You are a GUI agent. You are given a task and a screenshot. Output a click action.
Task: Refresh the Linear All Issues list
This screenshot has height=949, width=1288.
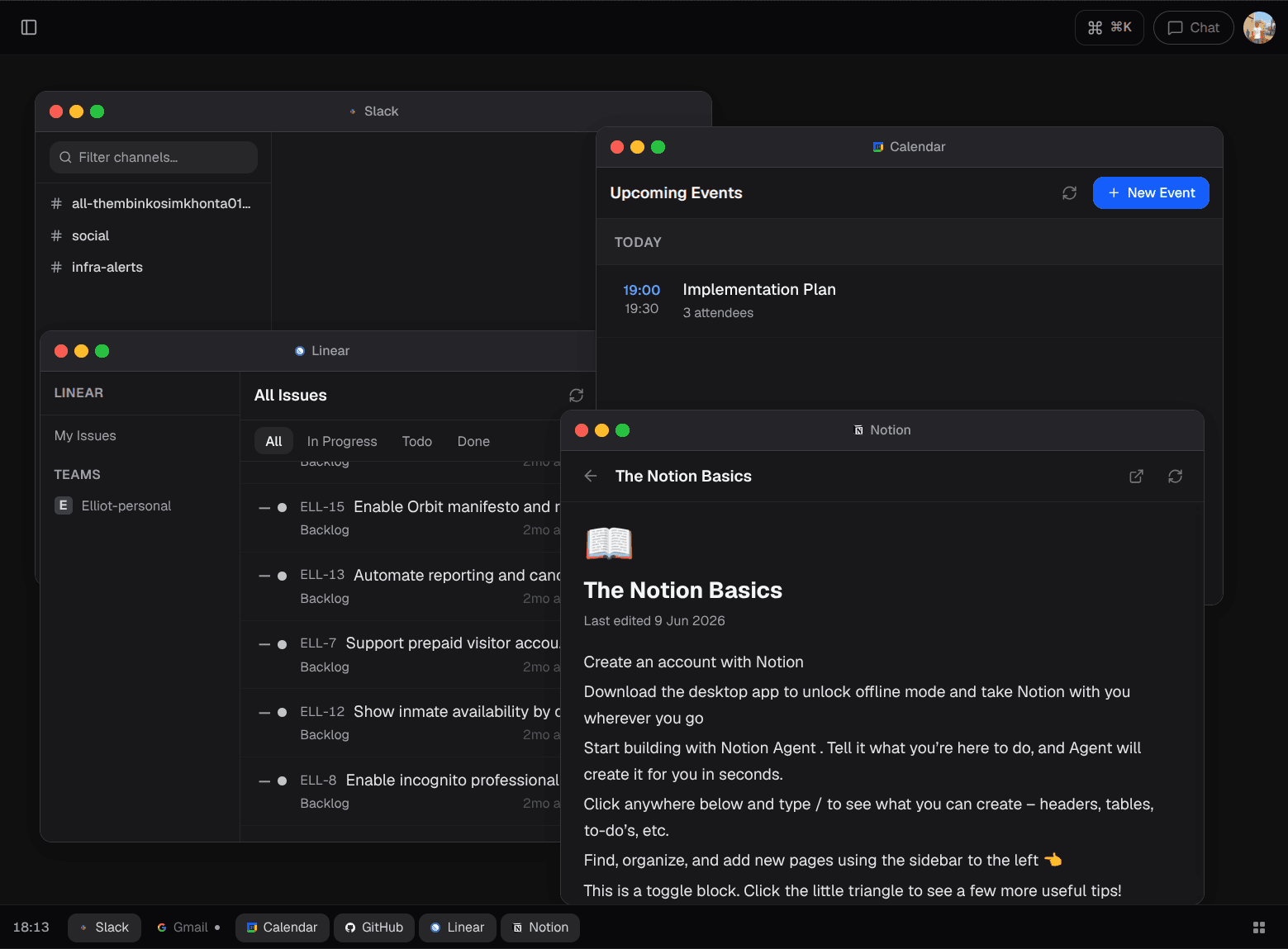576,395
